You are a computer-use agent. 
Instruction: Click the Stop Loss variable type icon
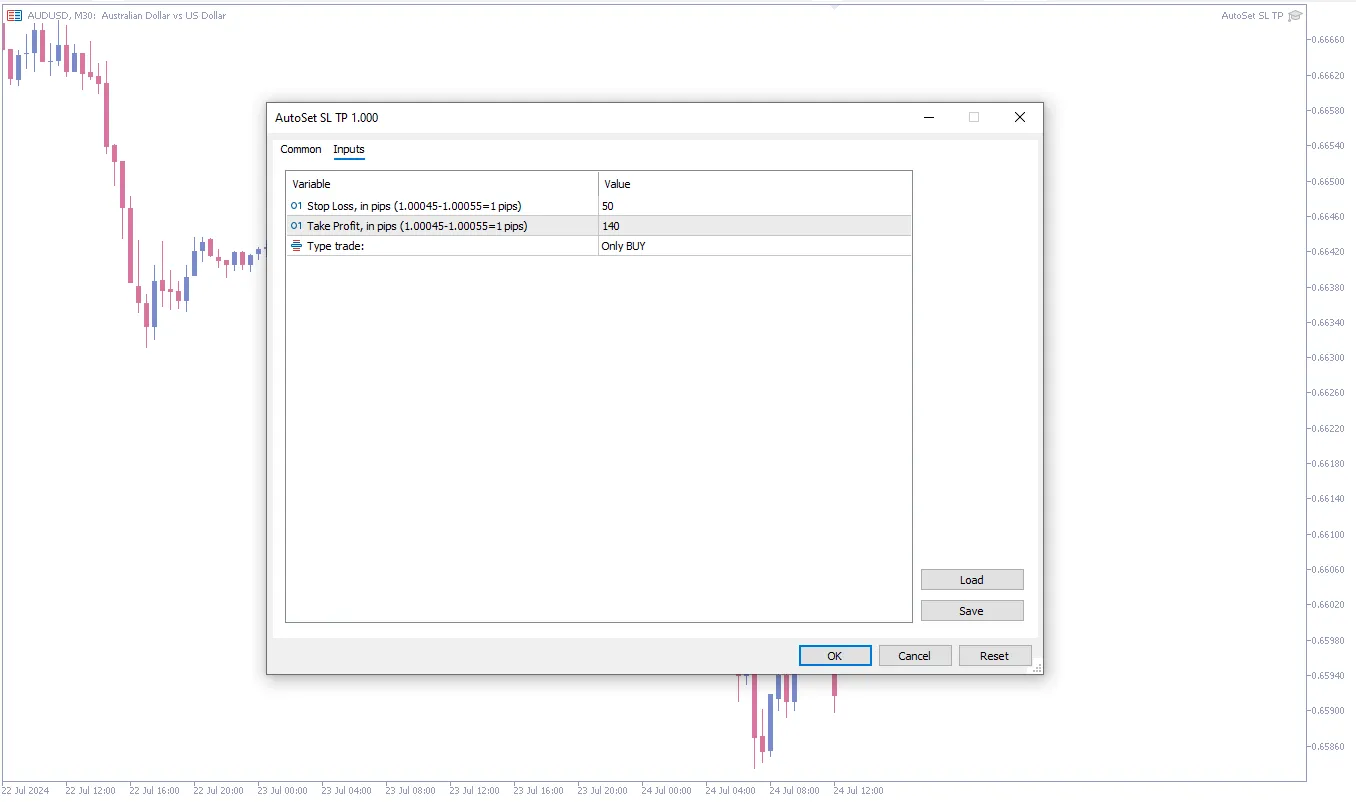coord(296,206)
